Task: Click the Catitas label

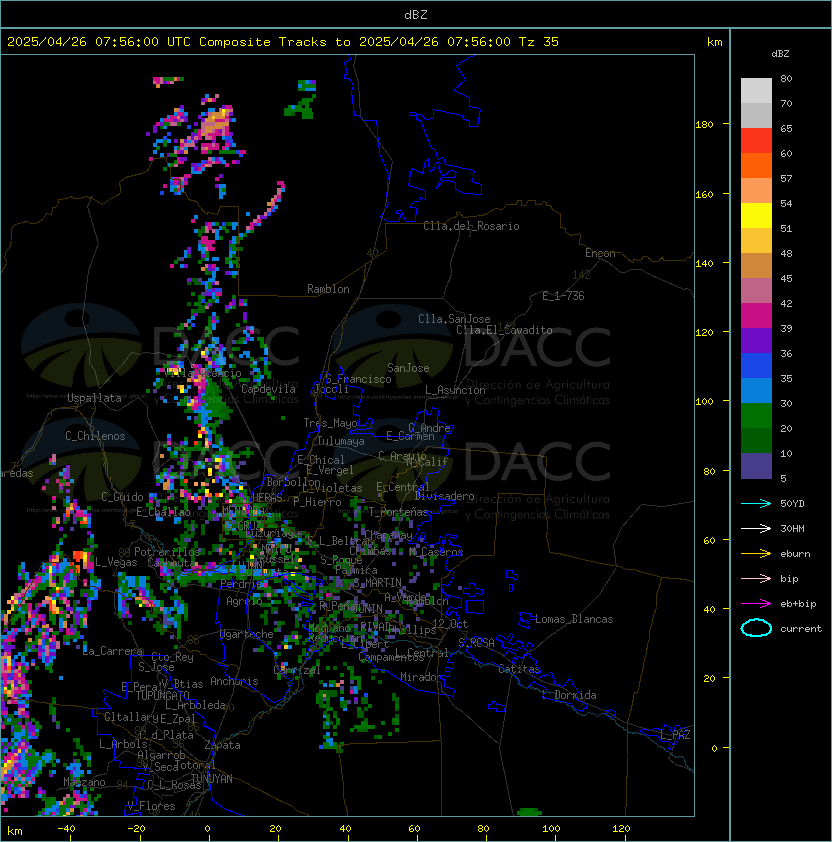Action: point(519,669)
